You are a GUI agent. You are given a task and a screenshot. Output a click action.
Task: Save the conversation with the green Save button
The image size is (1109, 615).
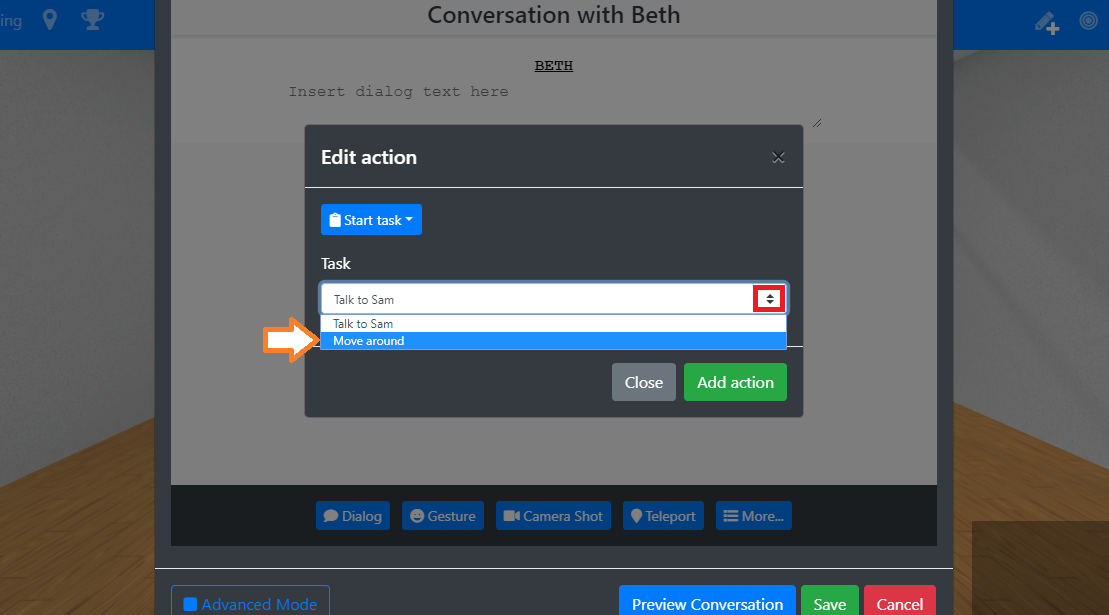pyautogui.click(x=830, y=603)
